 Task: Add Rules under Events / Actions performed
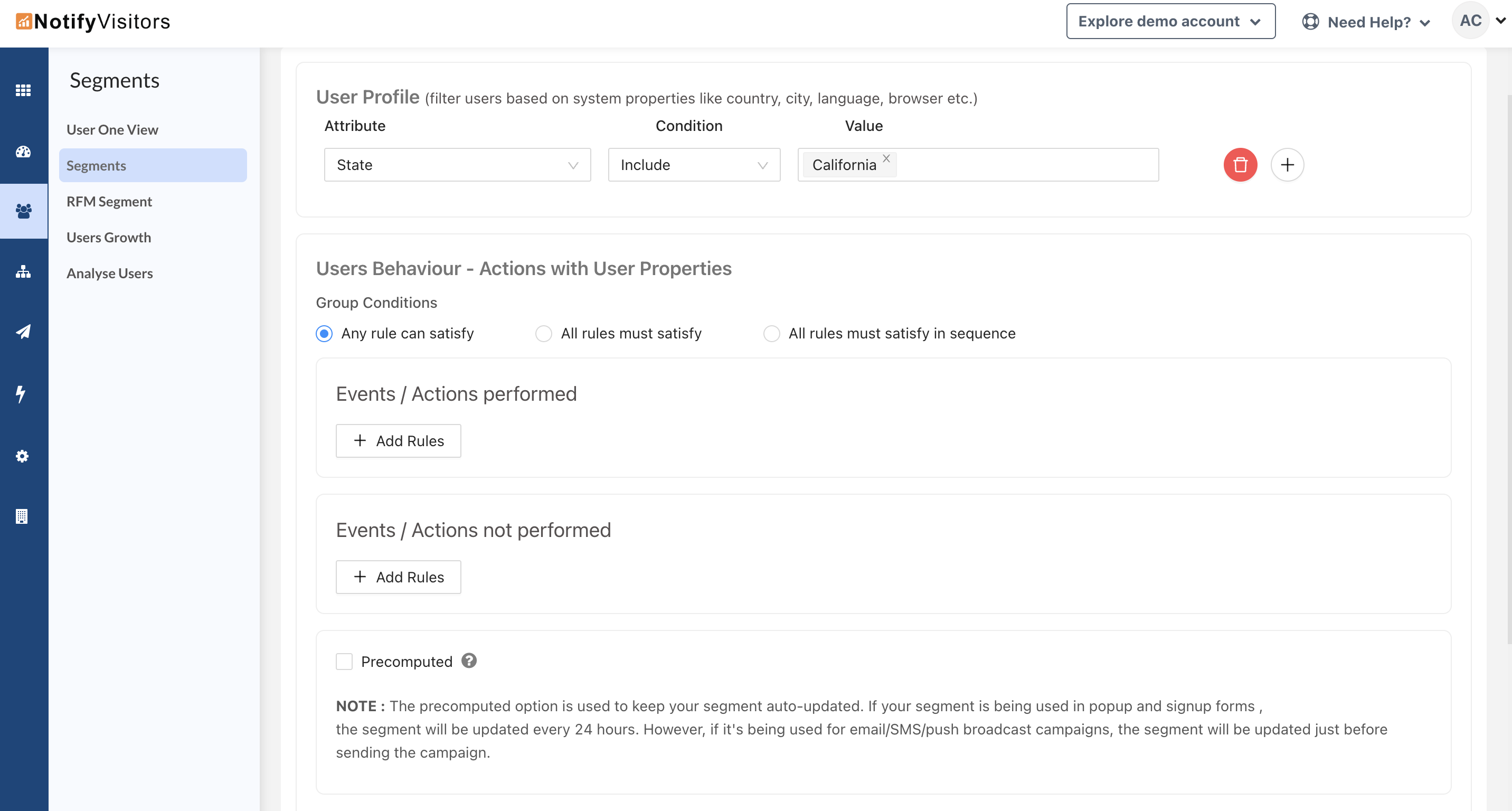click(398, 441)
